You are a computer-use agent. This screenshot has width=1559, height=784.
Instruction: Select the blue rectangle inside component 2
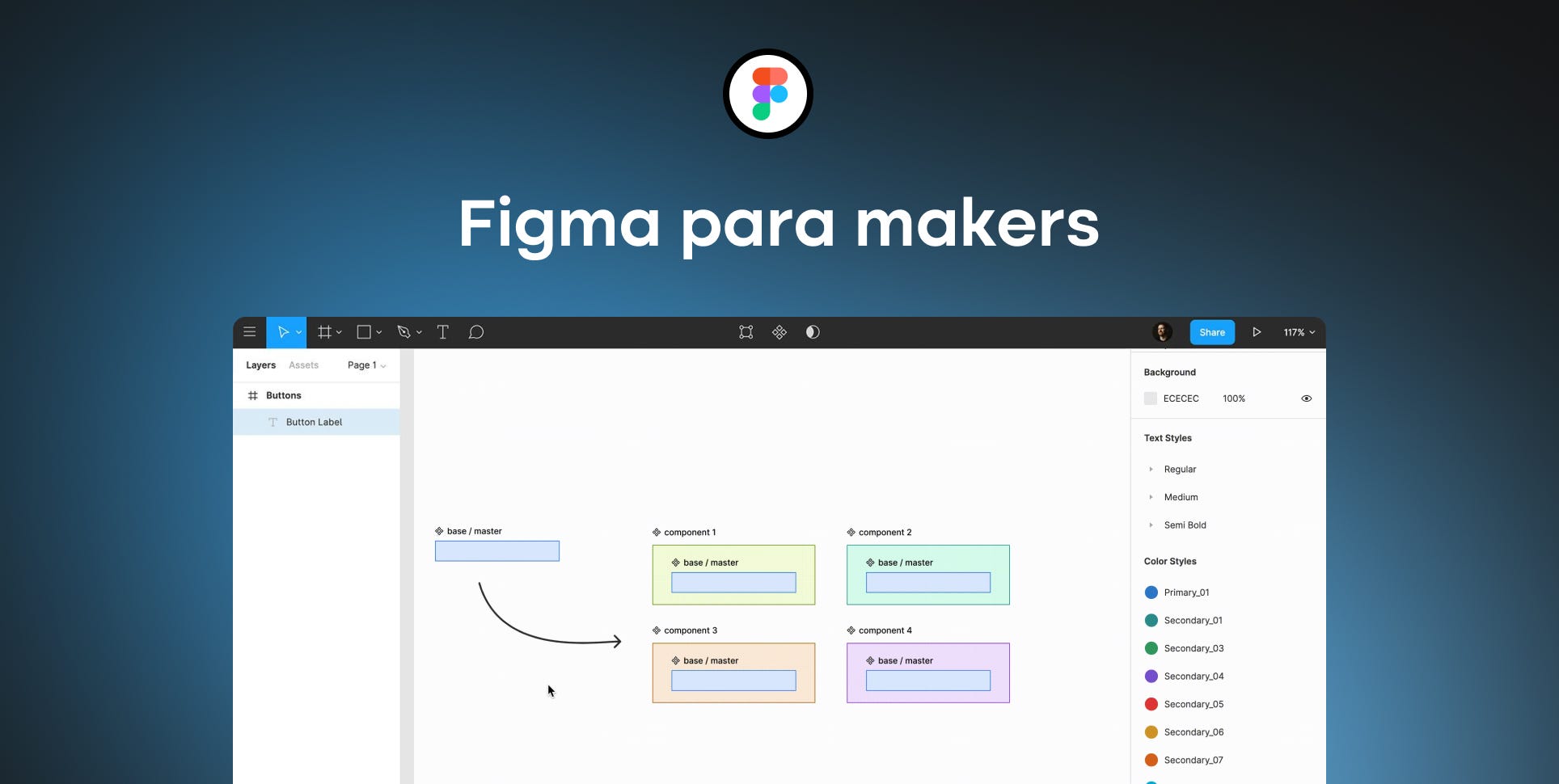point(928,583)
